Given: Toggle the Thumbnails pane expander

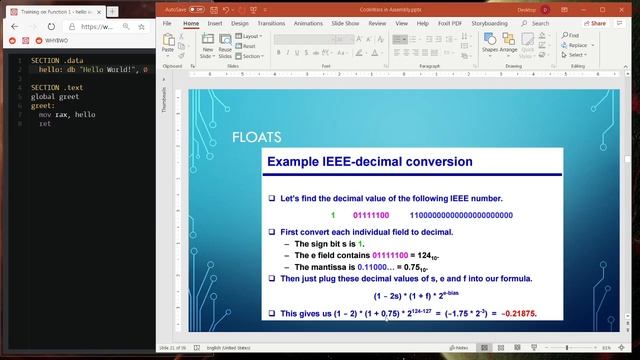Looking at the screenshot, I should [164, 79].
